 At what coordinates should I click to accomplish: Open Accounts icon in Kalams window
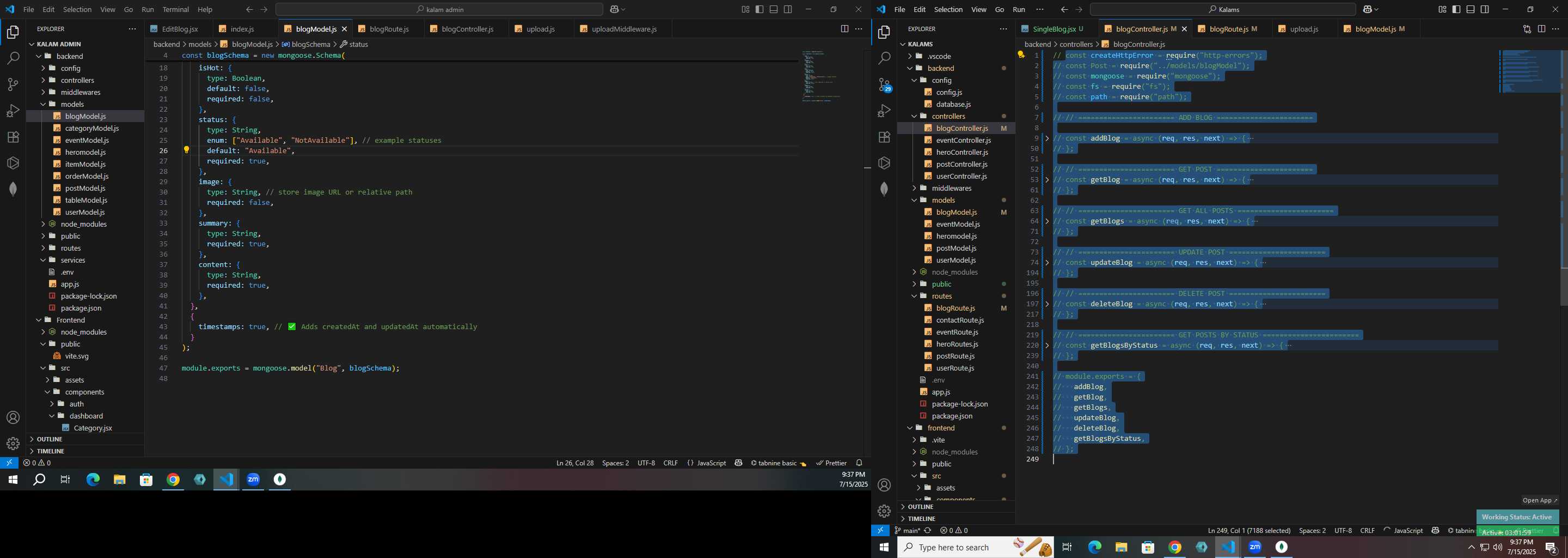click(x=884, y=486)
